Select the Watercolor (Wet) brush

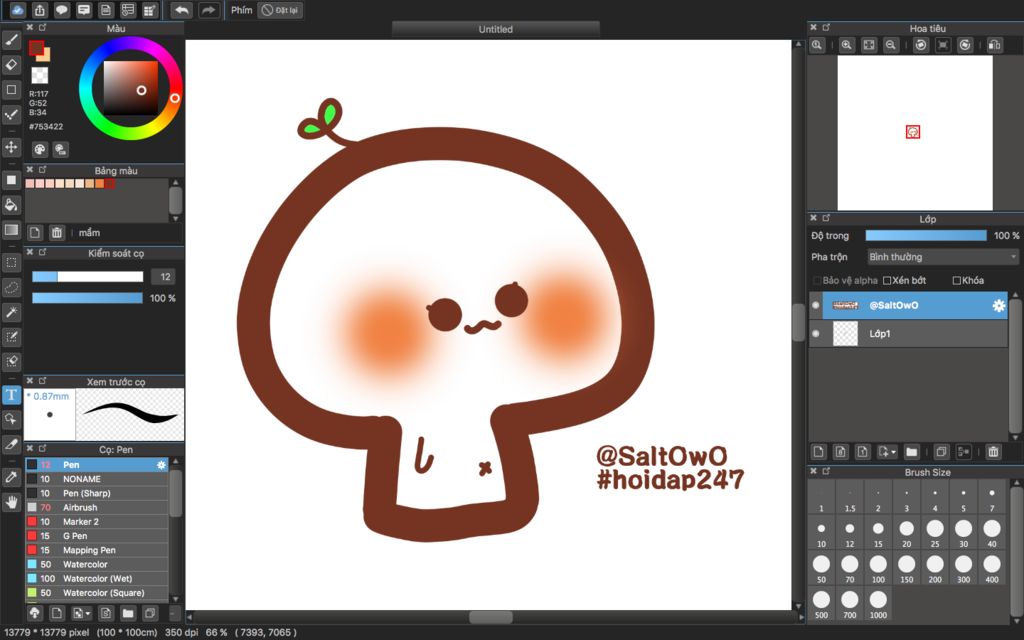97,579
